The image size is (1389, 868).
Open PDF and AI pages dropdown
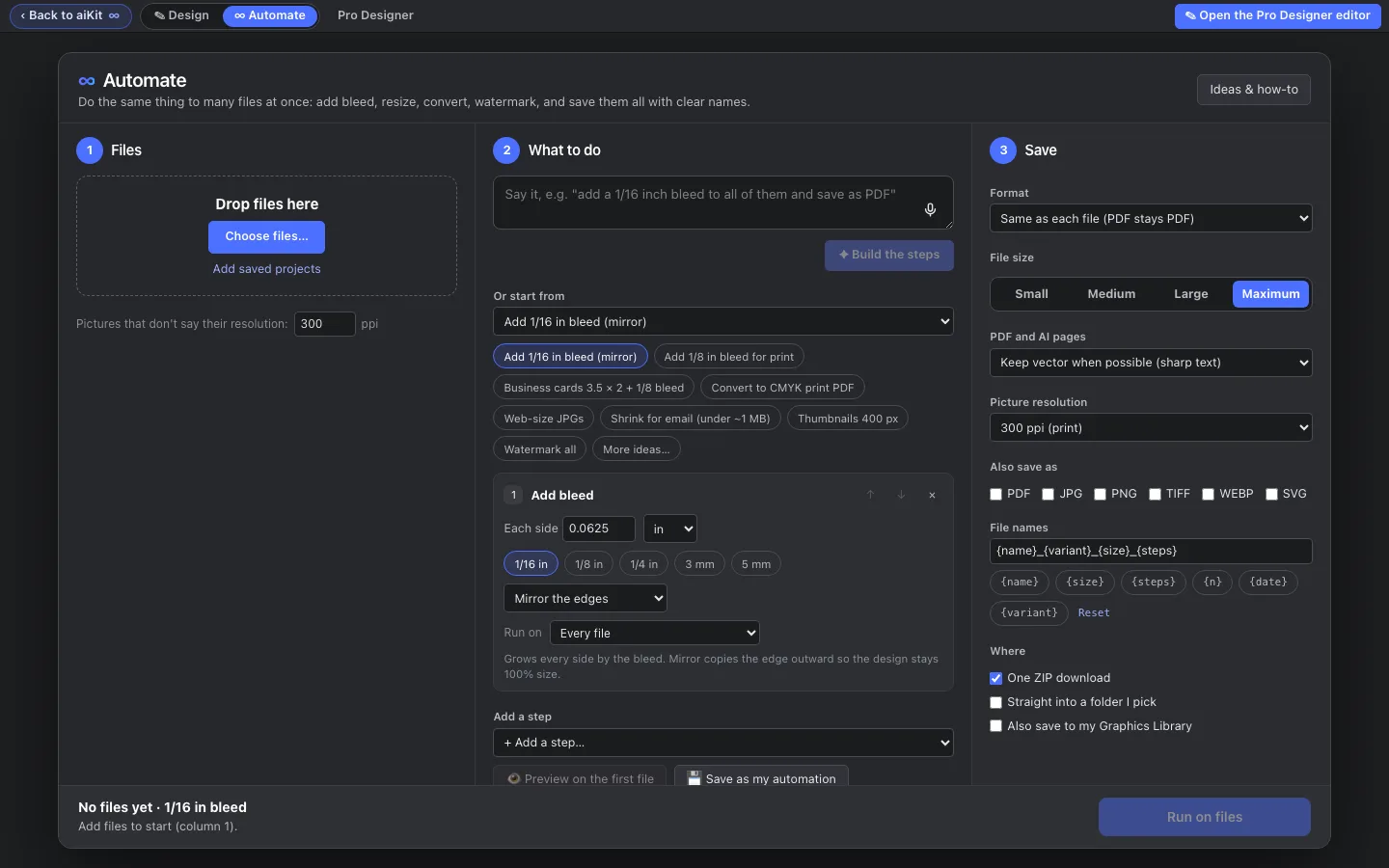pyautogui.click(x=1151, y=363)
